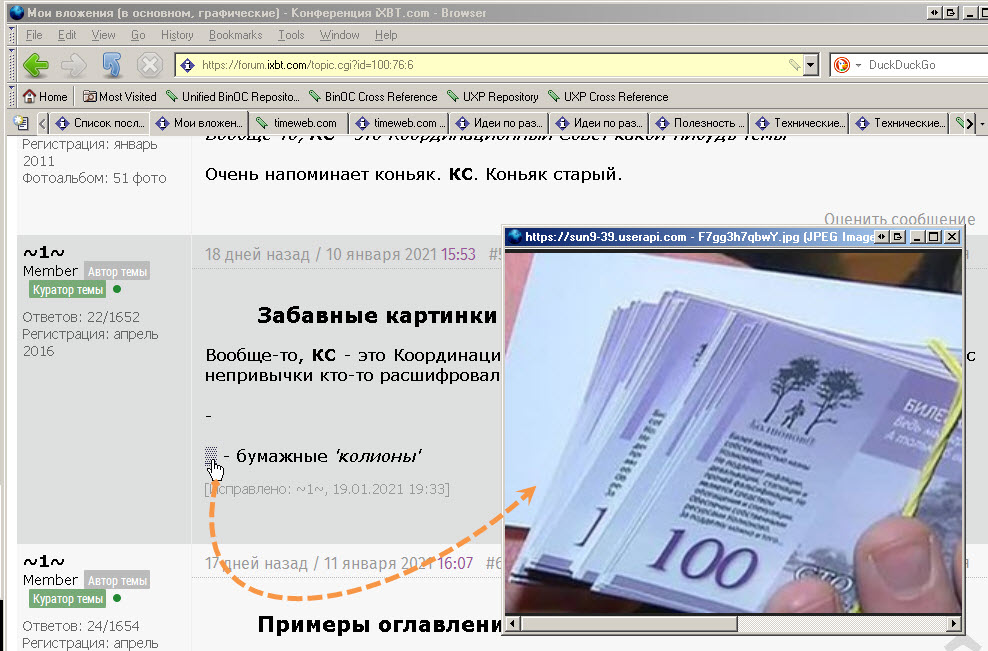Click 'Куратор темы' badge in 11 января post
988x651 pixels.
[67, 599]
